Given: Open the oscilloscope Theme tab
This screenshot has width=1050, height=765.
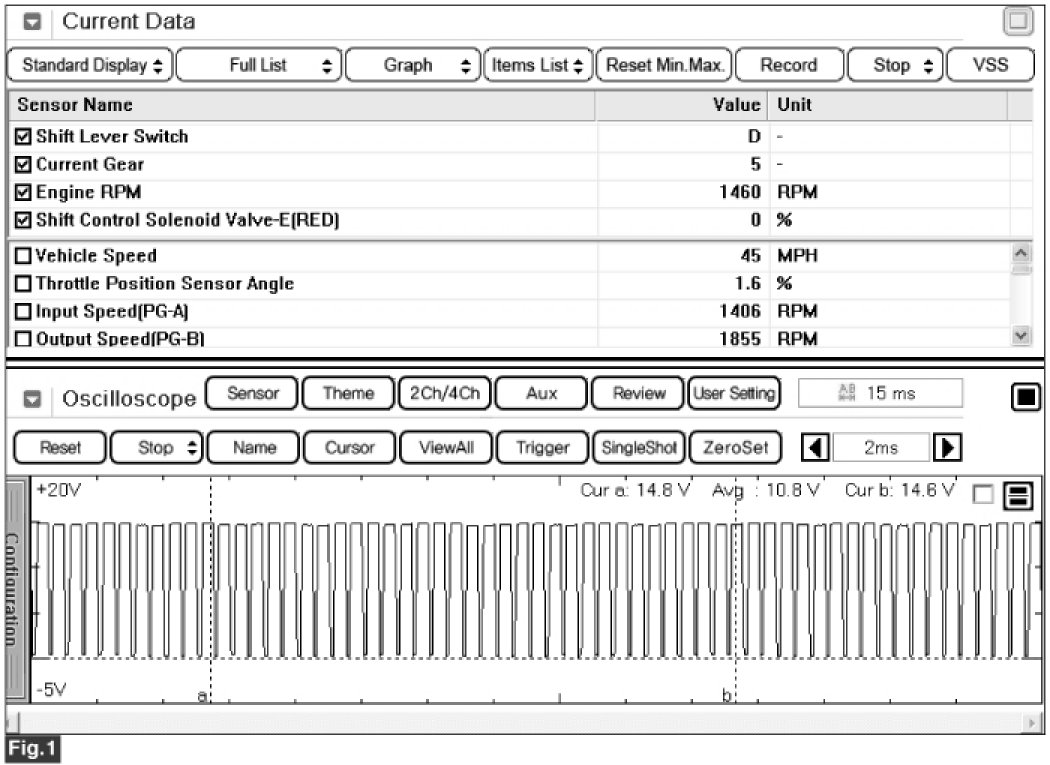Looking at the screenshot, I should coord(348,393).
